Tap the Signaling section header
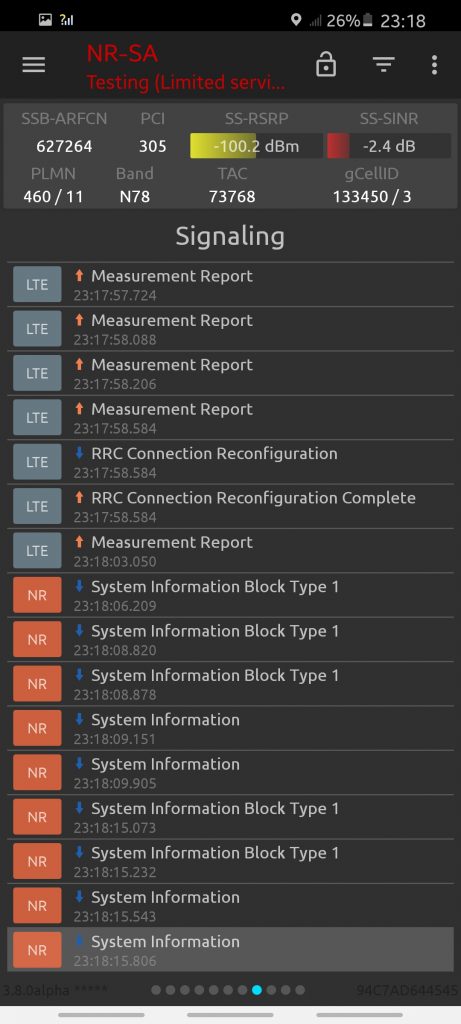 tap(230, 236)
